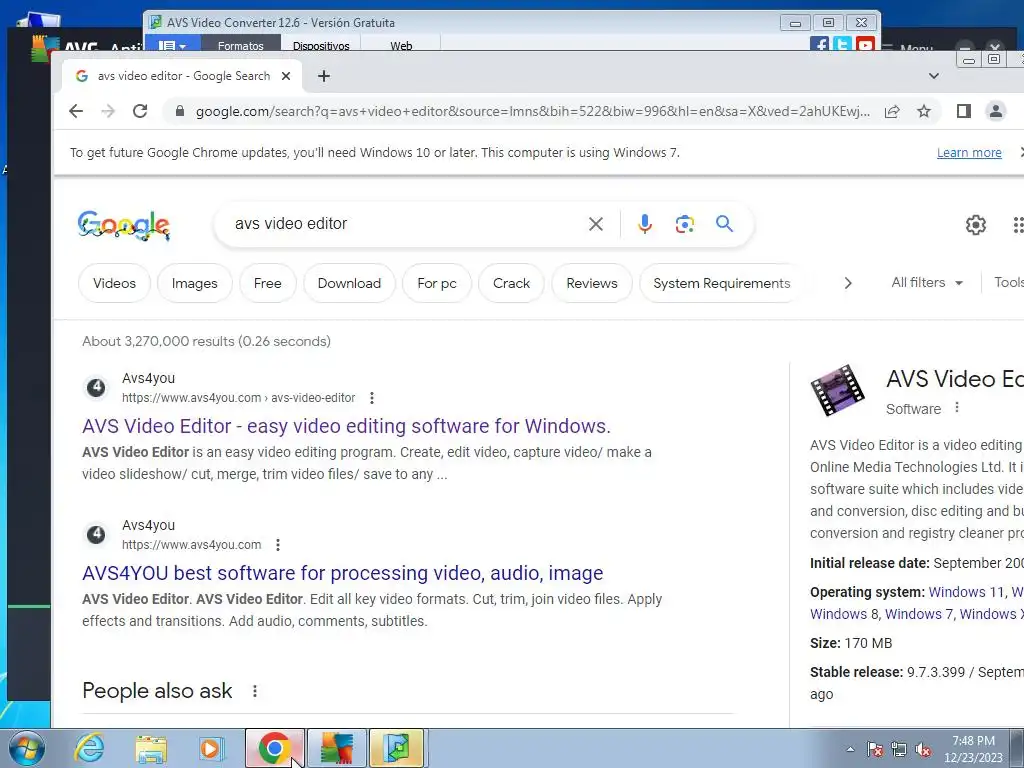The height and width of the screenshot is (768, 1024).
Task: Open the Google apps grid
Action: pos(1017,225)
